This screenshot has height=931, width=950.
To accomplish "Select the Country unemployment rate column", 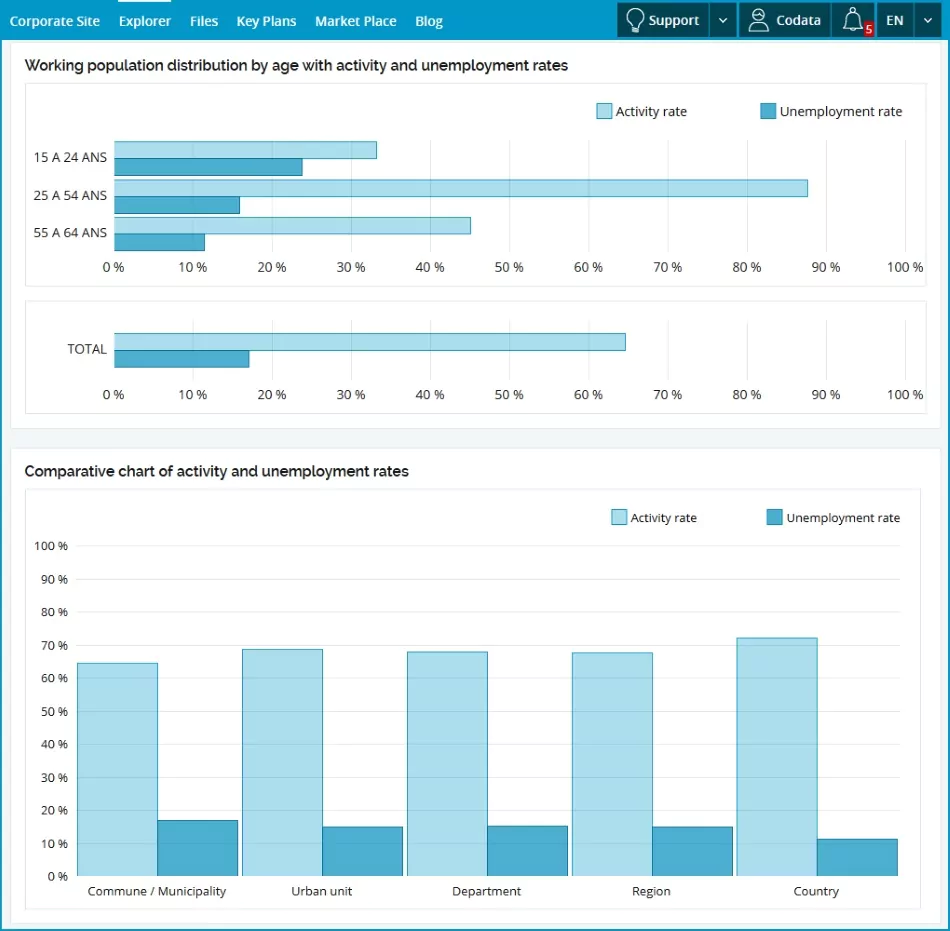I will [x=857, y=857].
